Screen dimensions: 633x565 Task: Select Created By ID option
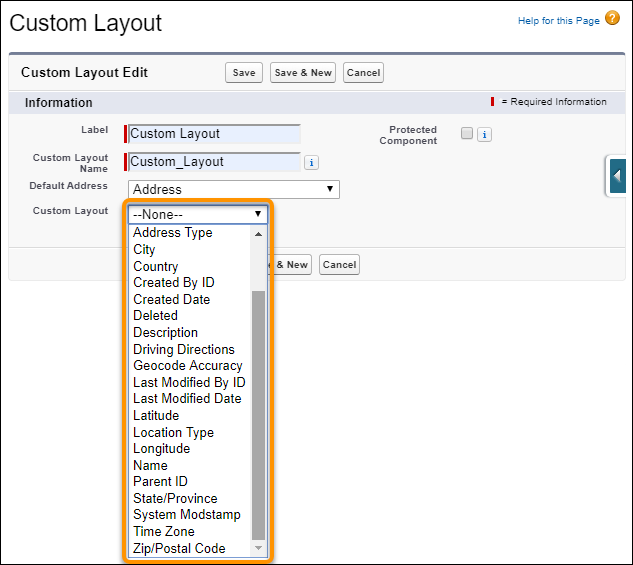coord(189,282)
